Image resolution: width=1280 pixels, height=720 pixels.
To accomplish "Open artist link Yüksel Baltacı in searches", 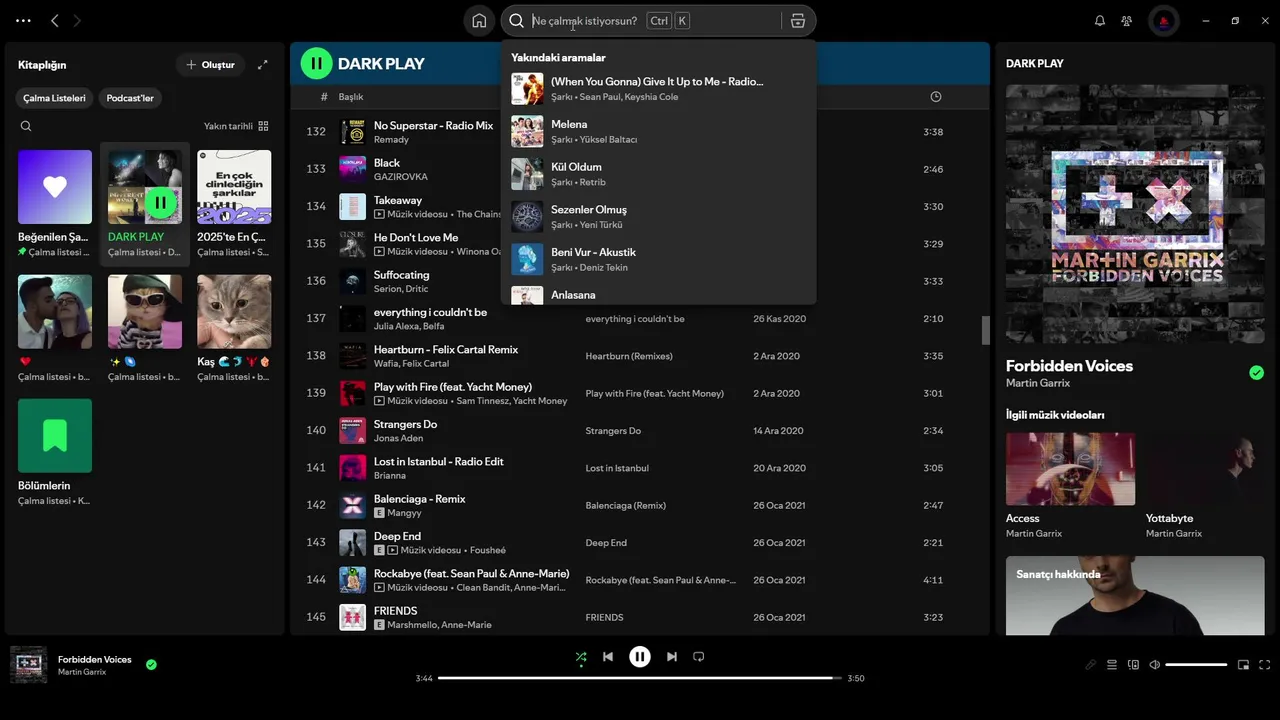I will tap(608, 139).
